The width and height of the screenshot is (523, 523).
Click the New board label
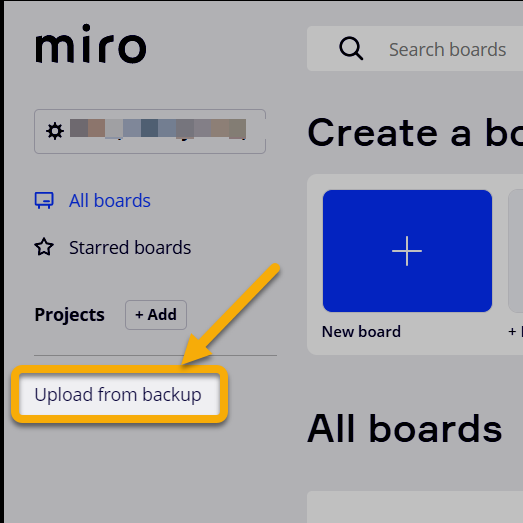[361, 332]
